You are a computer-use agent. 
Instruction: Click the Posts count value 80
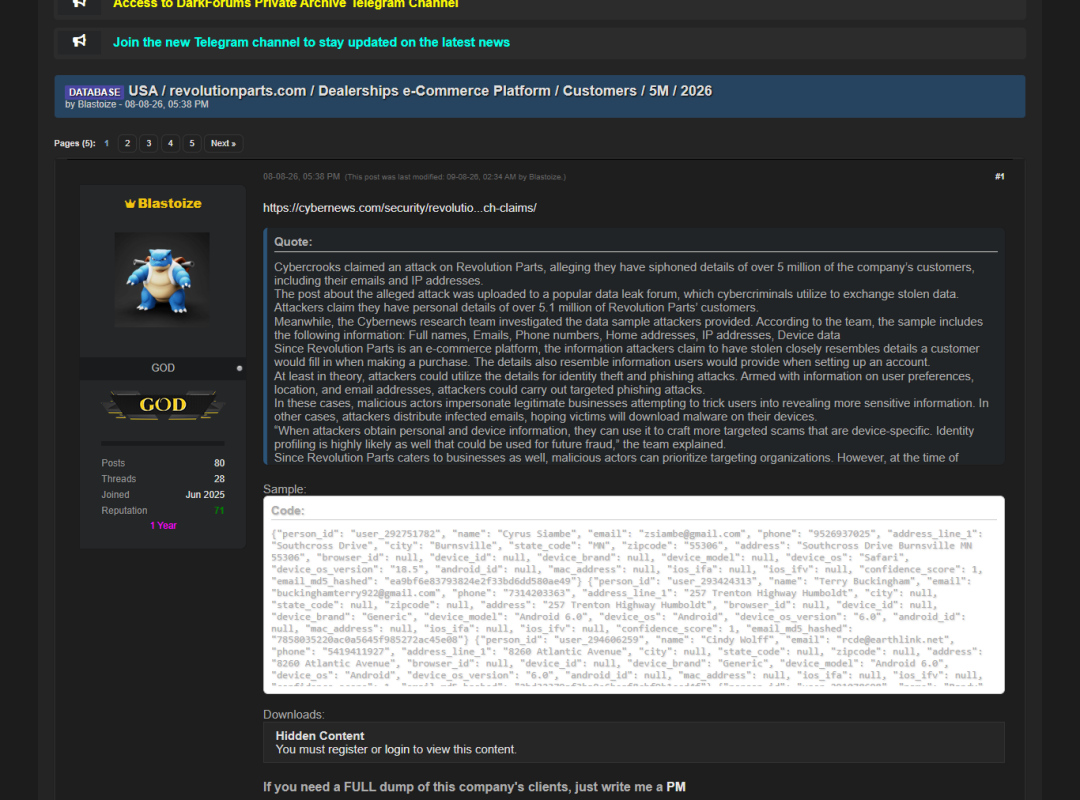(x=219, y=463)
